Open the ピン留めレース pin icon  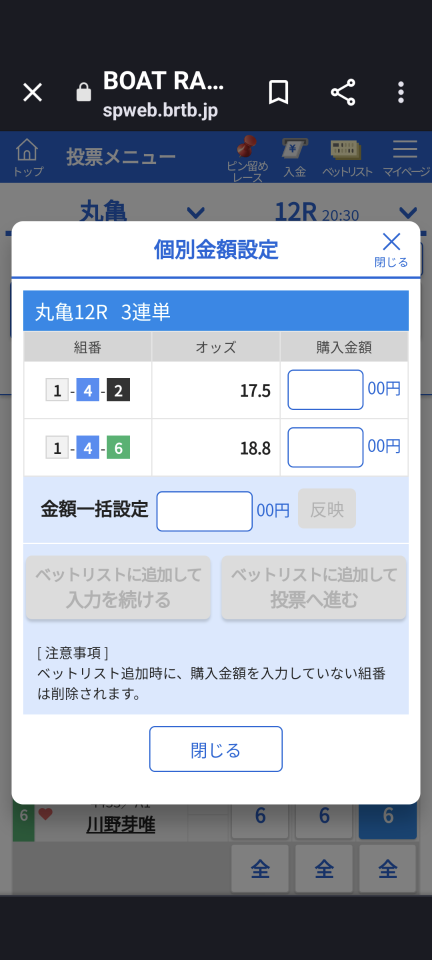pos(247,159)
